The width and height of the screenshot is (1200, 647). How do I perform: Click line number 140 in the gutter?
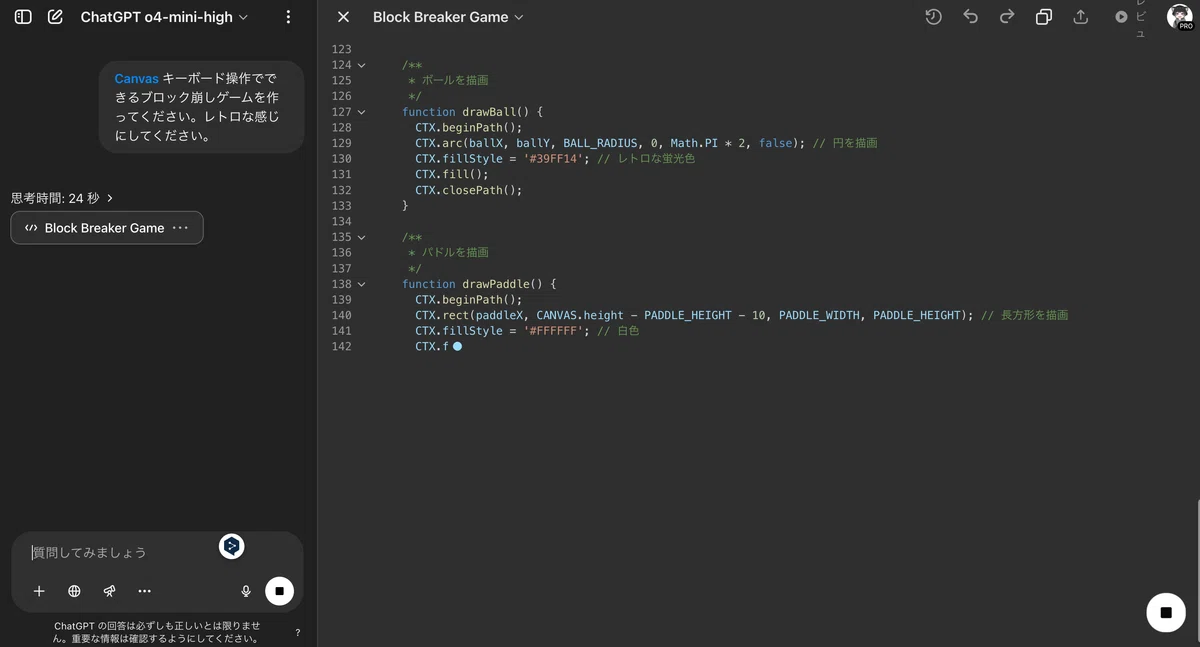(341, 315)
